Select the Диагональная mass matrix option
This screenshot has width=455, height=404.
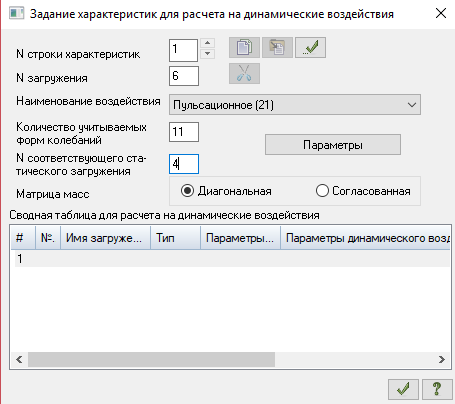click(226, 191)
